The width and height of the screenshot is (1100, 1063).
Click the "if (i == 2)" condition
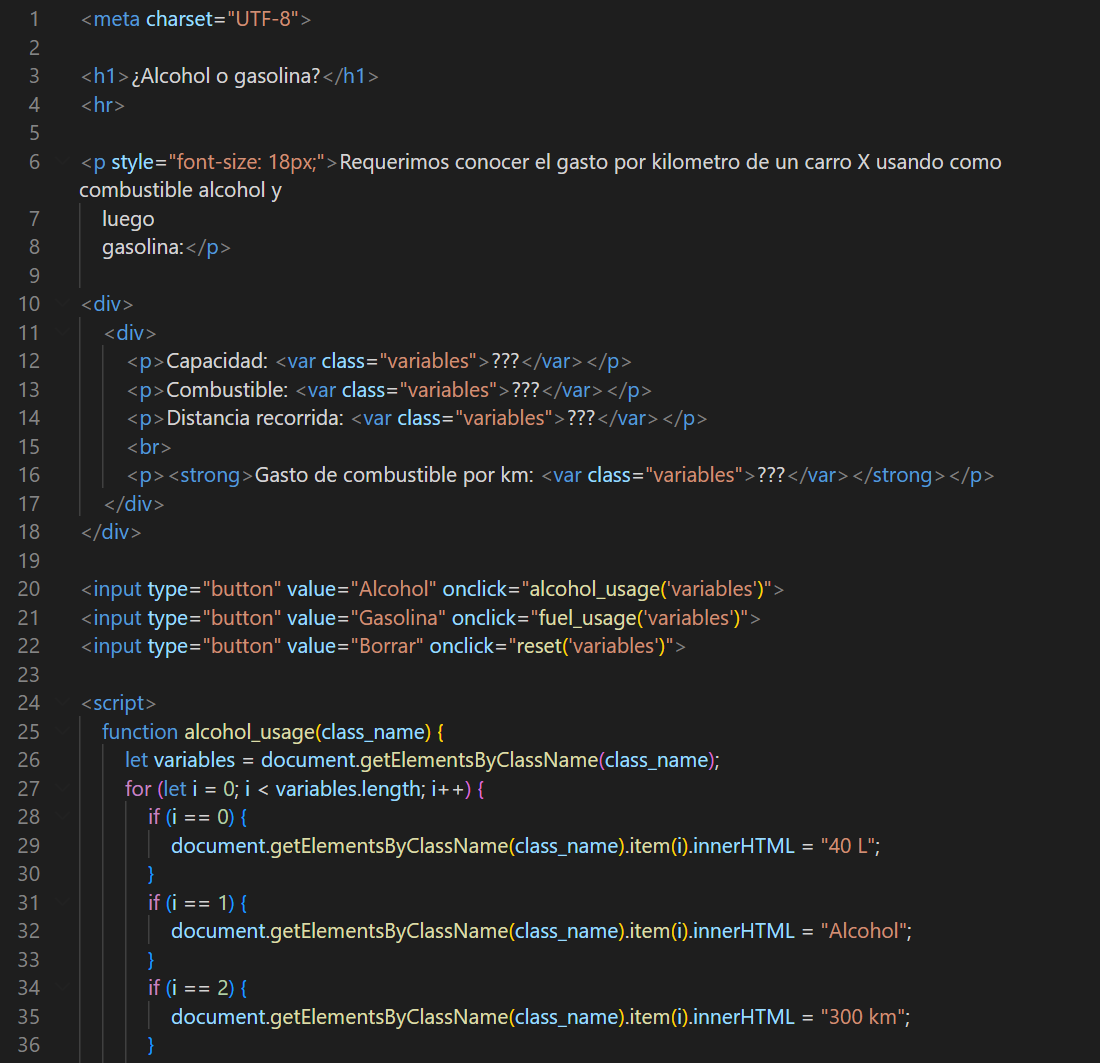(191, 988)
